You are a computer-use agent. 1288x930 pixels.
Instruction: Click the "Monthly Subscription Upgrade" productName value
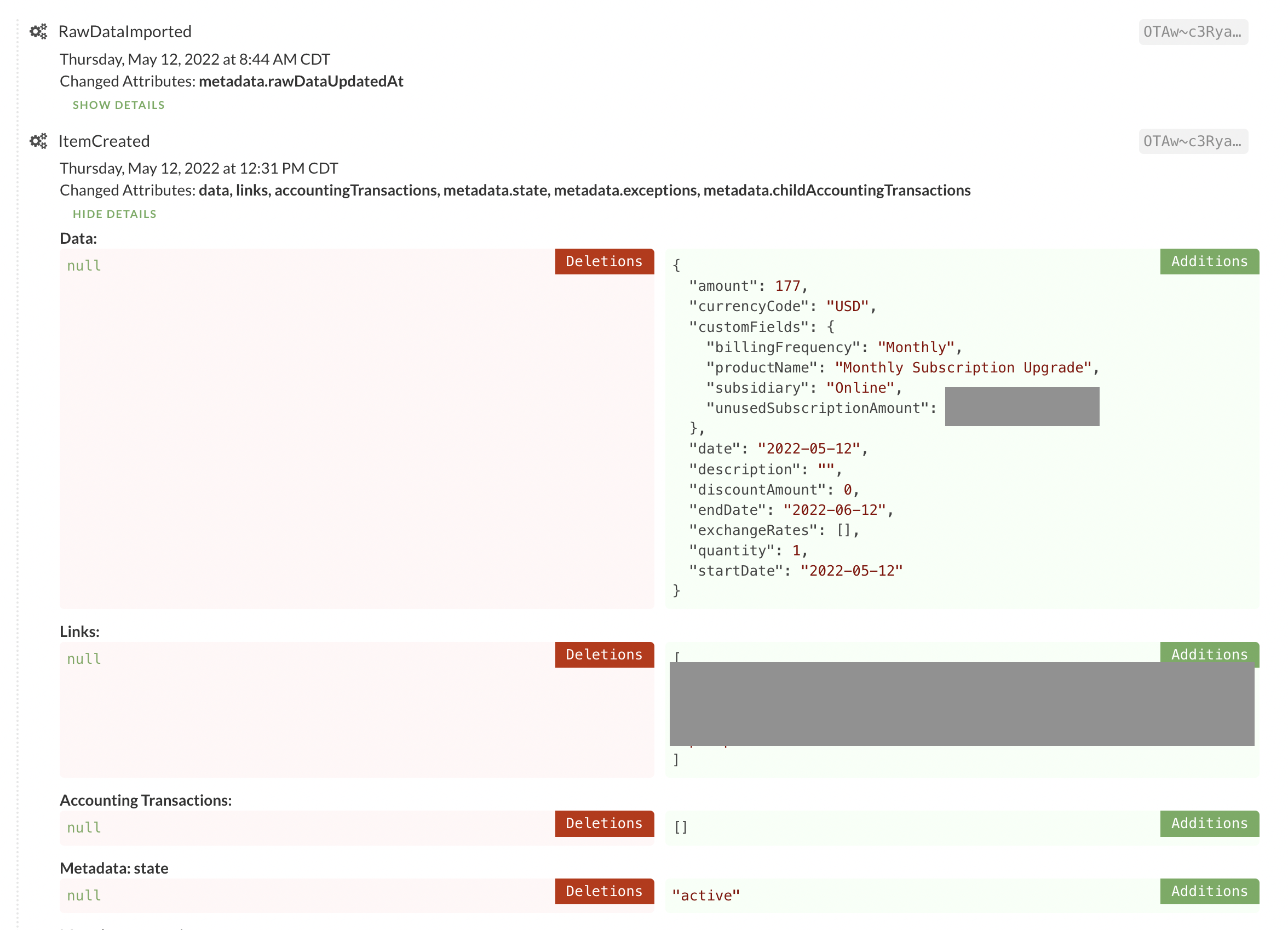point(963,368)
